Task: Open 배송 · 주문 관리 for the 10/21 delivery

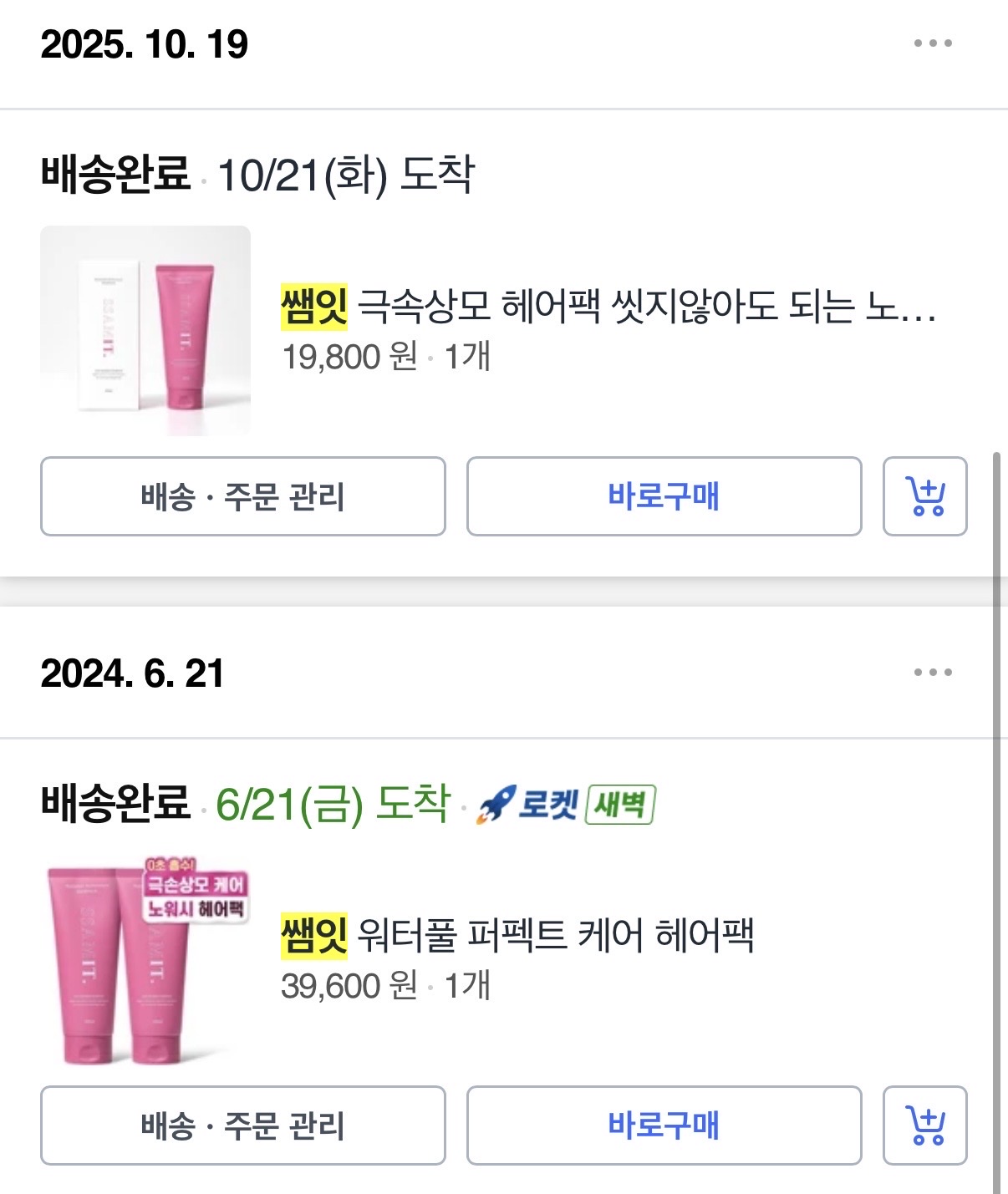Action: point(243,496)
